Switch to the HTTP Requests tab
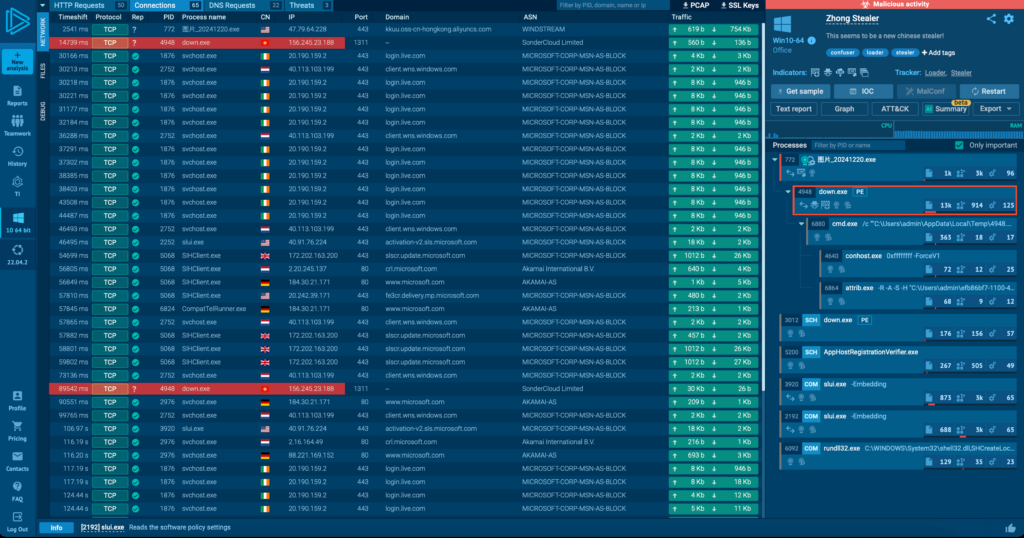Image resolution: width=1024 pixels, height=538 pixels. tap(80, 6)
